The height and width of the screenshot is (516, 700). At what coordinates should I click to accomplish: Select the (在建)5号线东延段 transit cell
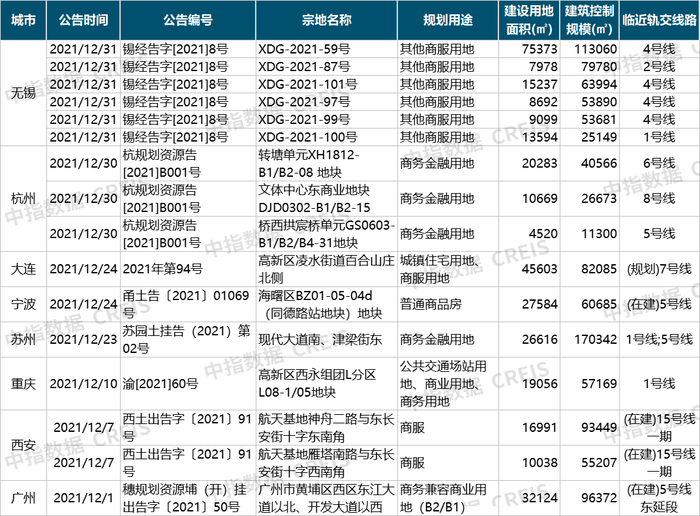pos(659,498)
